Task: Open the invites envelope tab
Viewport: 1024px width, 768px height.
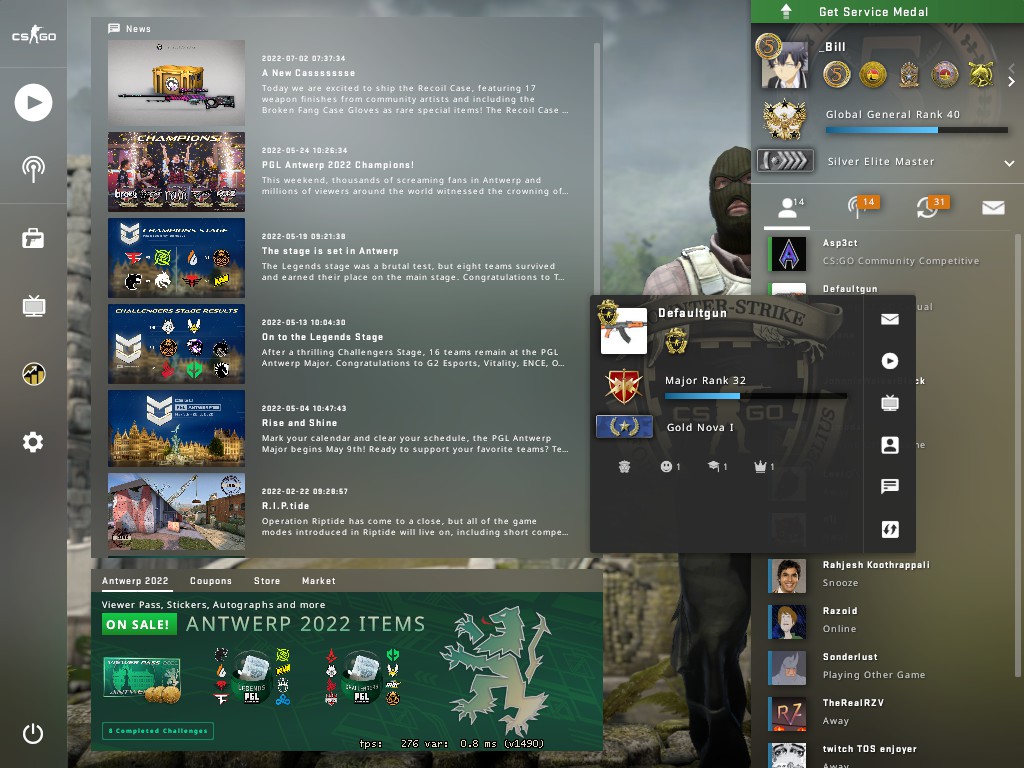Action: click(993, 208)
